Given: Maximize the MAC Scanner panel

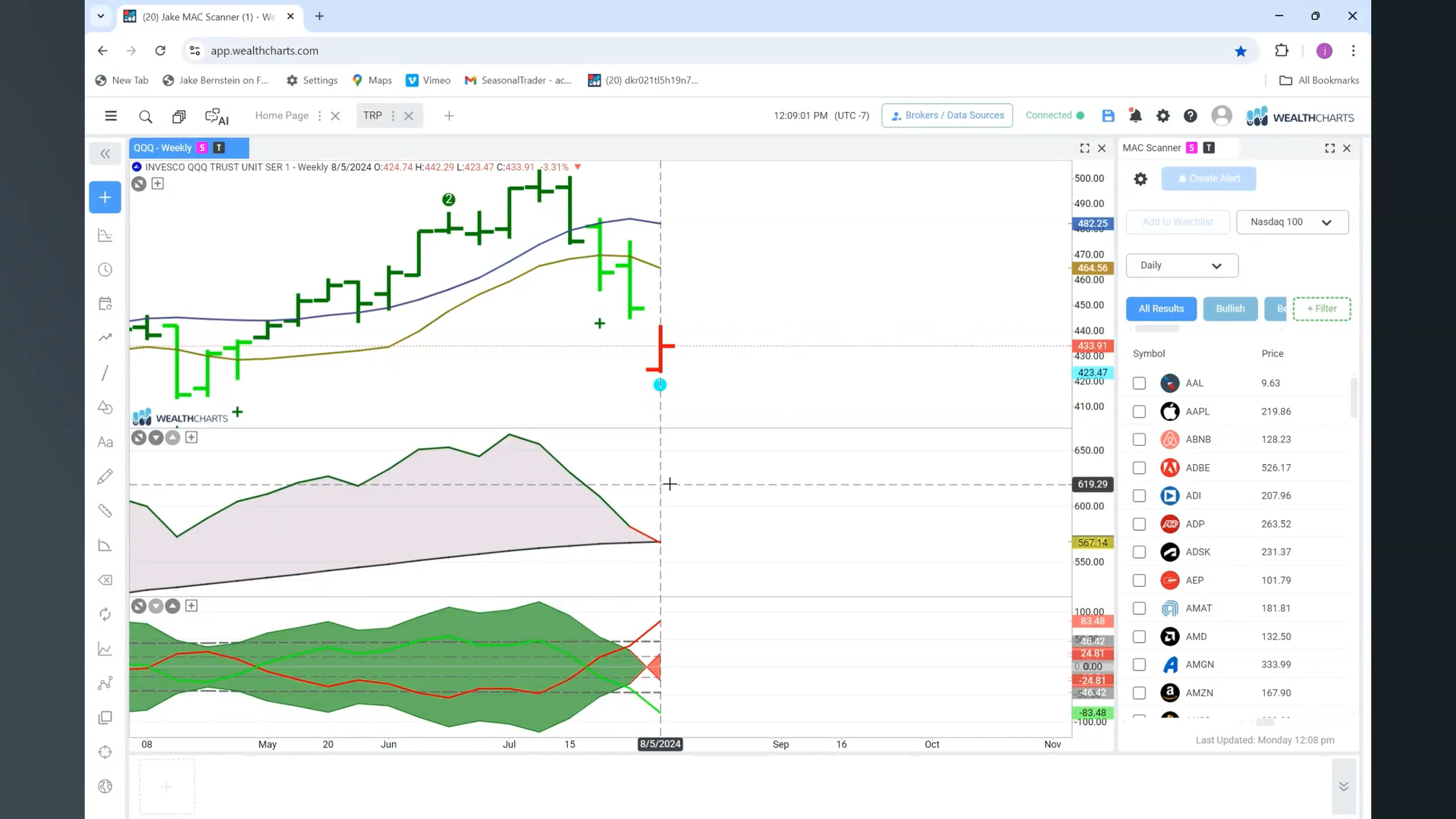Looking at the screenshot, I should [1329, 149].
